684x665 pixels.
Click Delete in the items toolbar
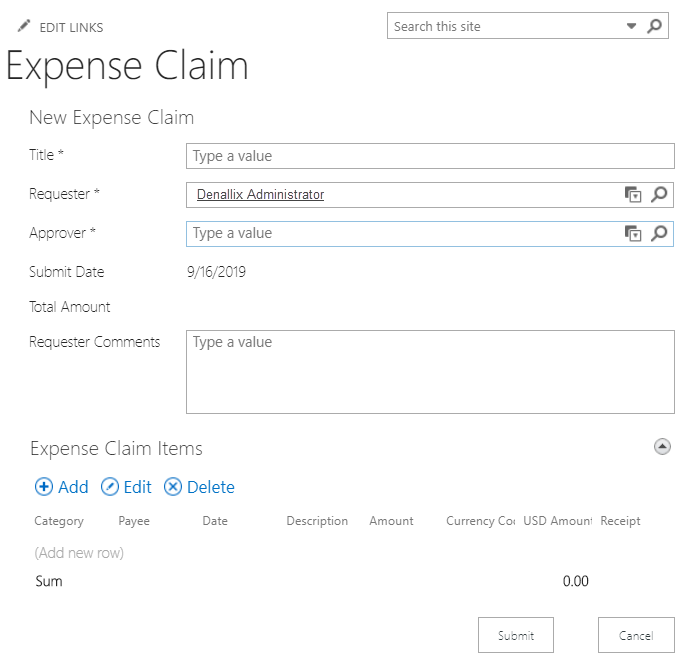[199, 487]
